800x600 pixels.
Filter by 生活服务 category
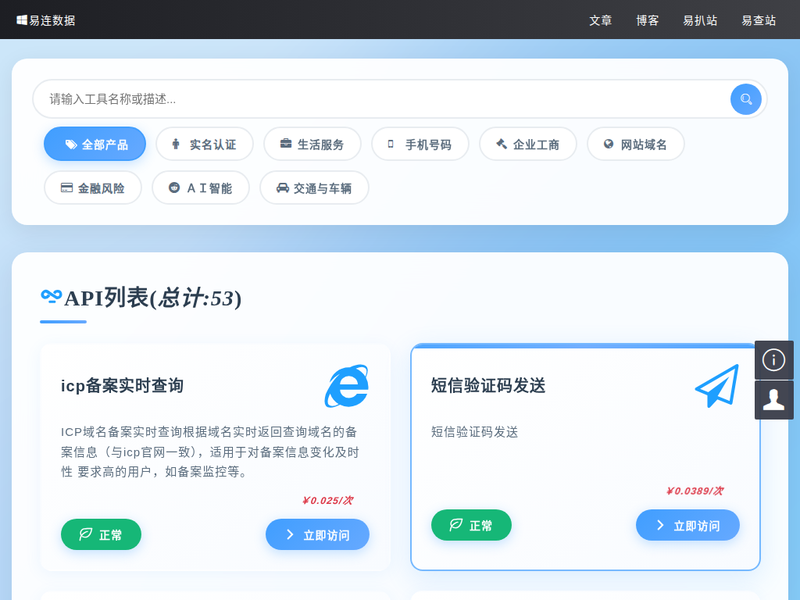point(312,144)
